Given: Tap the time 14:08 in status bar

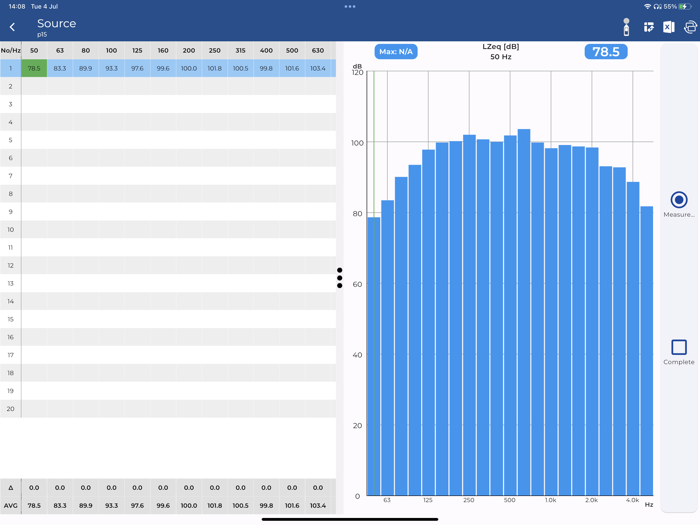Looking at the screenshot, I should (x=17, y=7).
